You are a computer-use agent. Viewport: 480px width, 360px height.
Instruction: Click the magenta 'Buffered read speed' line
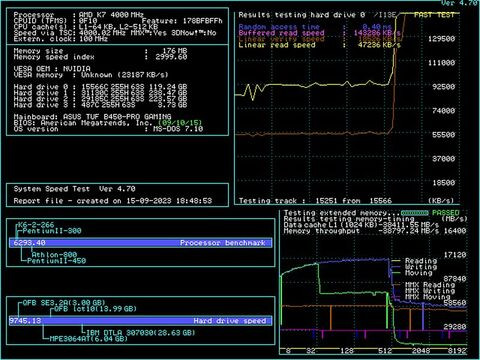coord(319,33)
